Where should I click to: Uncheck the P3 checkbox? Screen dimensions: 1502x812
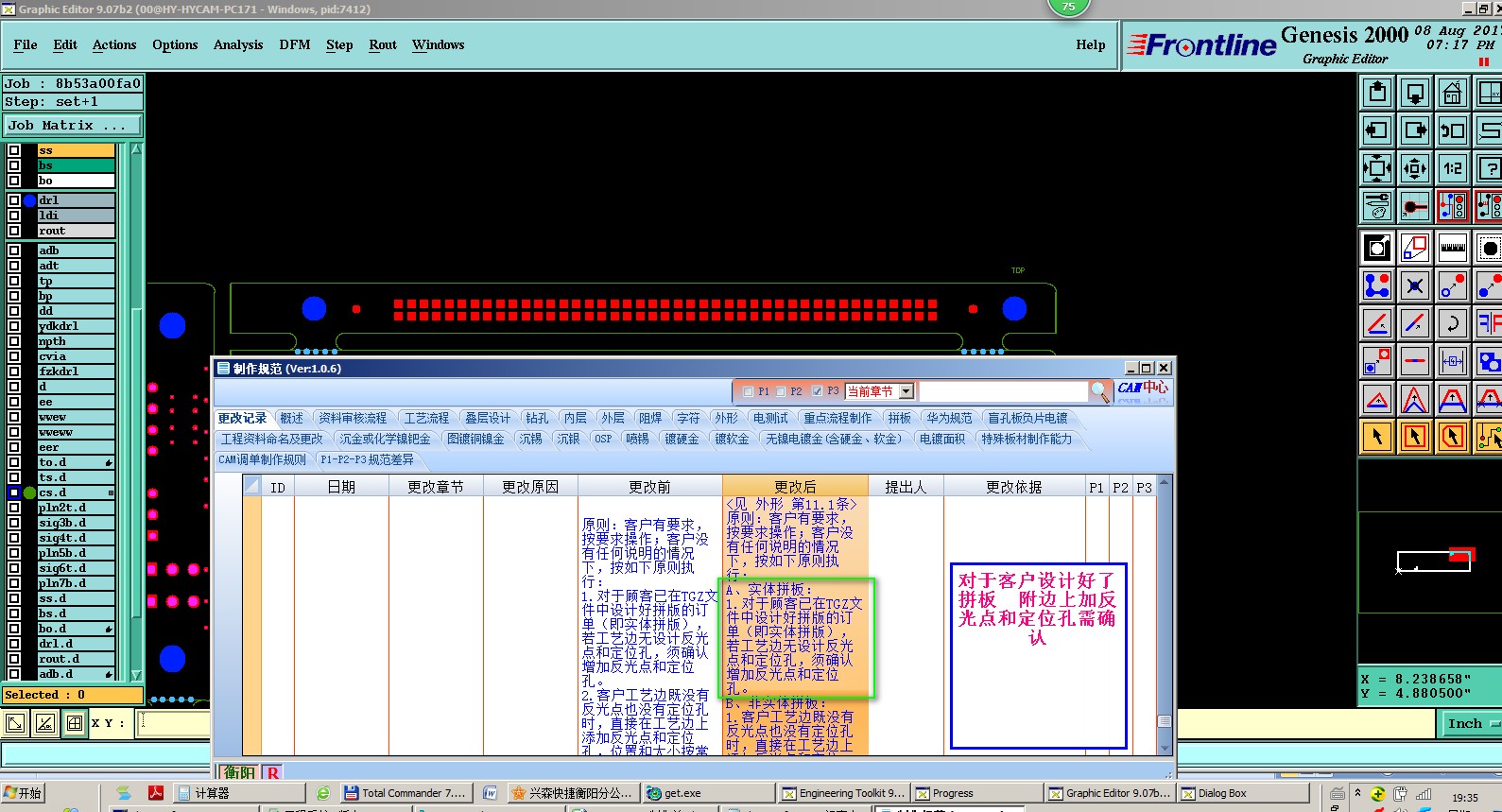pos(818,391)
